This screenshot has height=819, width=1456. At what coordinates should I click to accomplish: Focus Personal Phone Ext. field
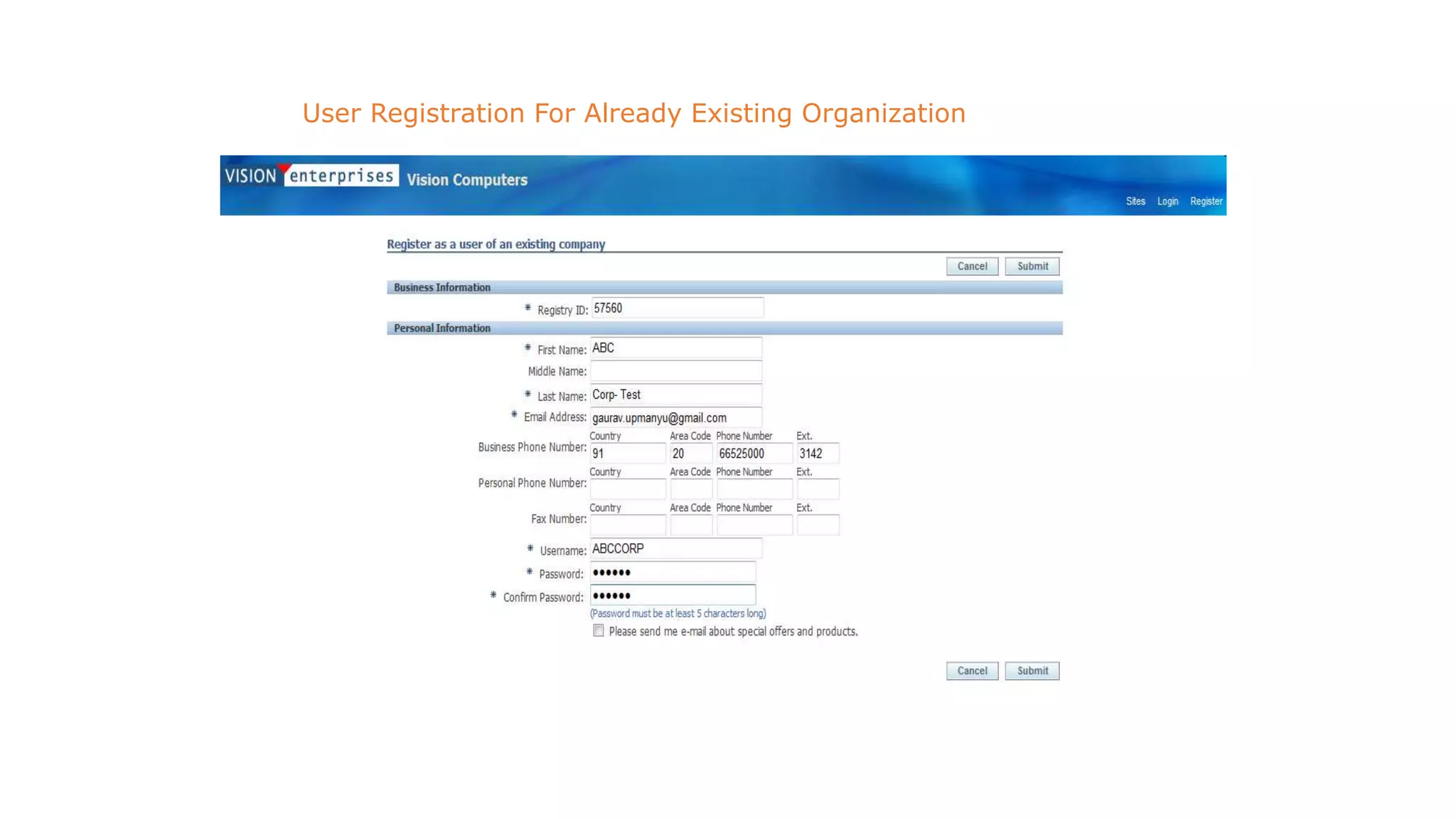pos(818,489)
